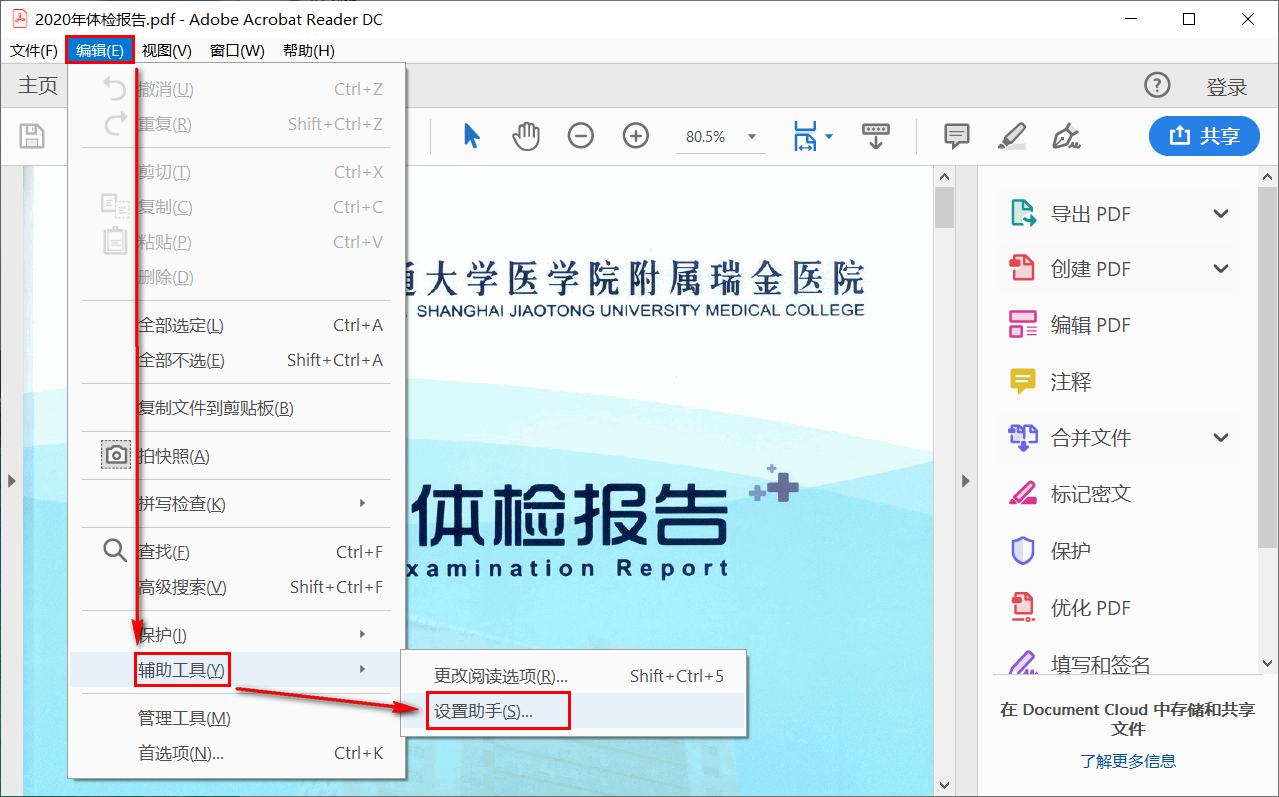Click the 编辑(E) menu title

(x=100, y=51)
